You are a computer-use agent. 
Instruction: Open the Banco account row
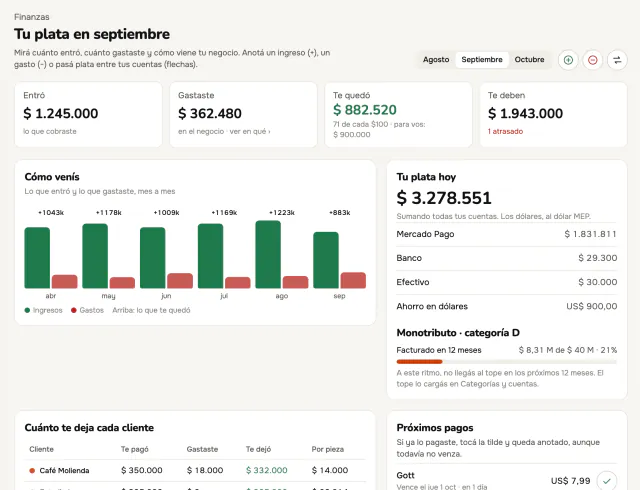[507, 258]
